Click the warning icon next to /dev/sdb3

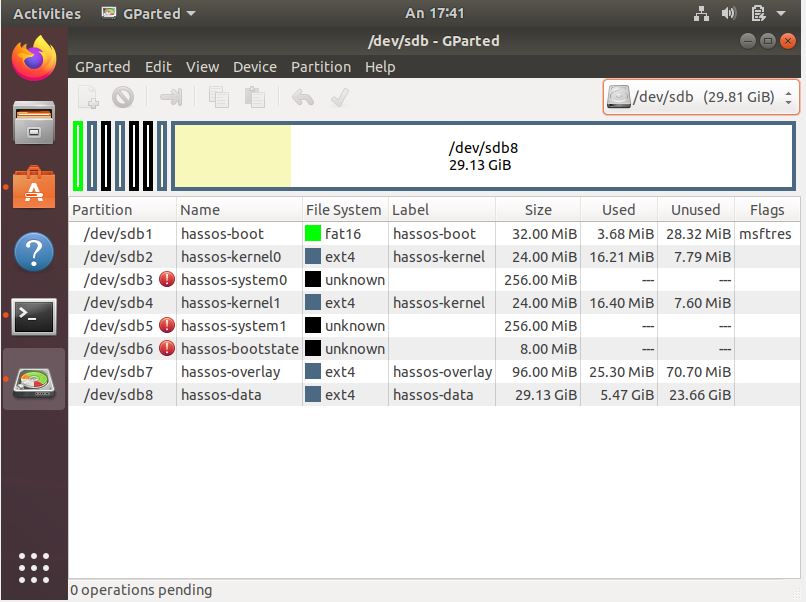[x=167, y=279]
